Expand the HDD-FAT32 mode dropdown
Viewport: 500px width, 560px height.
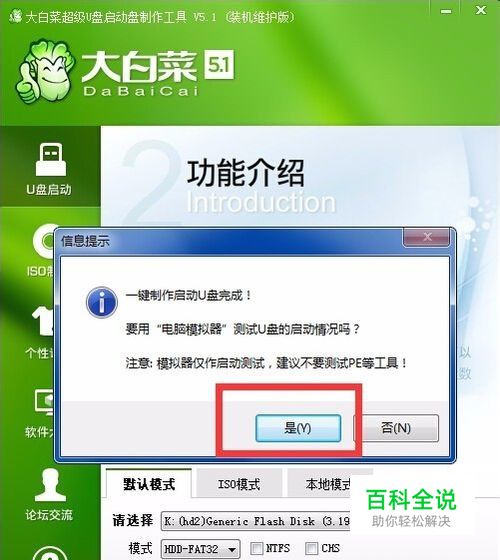[x=201, y=549]
